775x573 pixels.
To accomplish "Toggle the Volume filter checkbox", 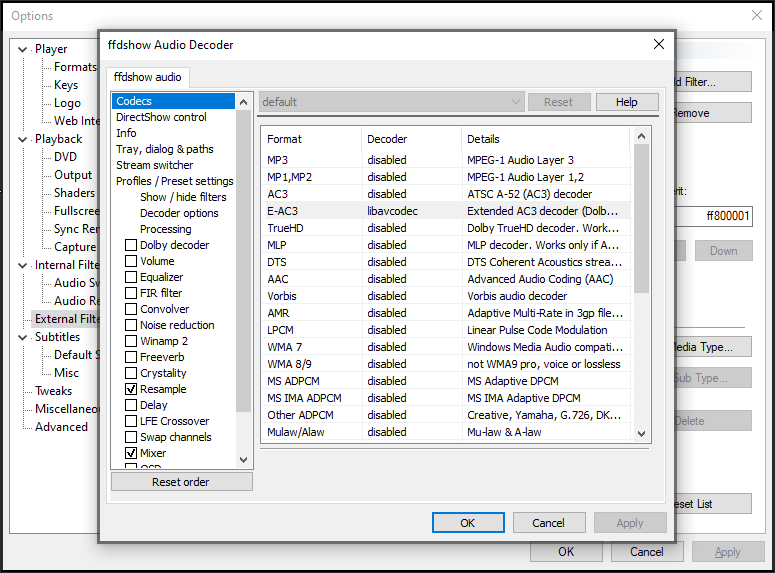I will coord(131,261).
